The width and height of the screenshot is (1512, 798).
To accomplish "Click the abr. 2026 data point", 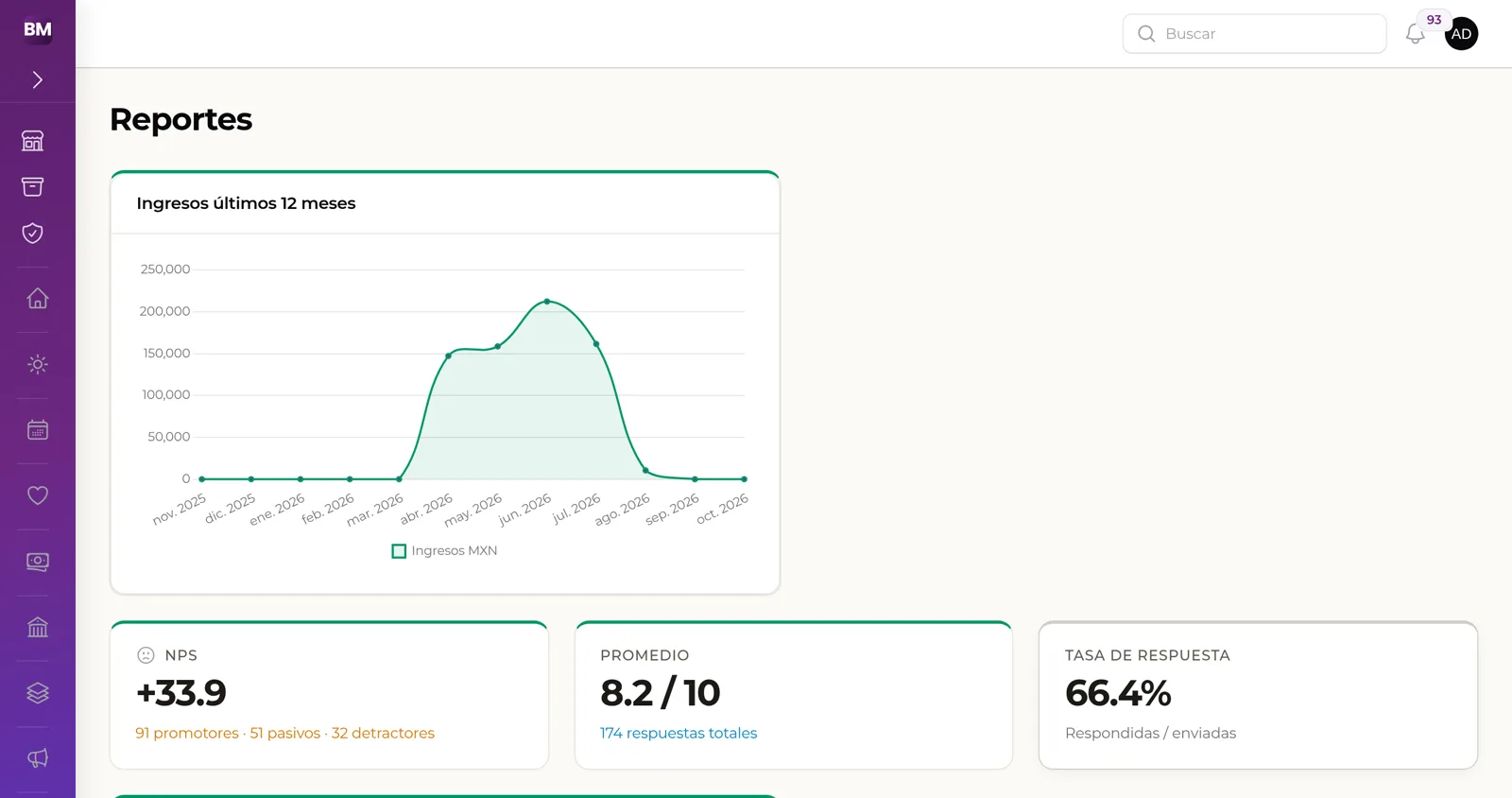I will tap(448, 356).
